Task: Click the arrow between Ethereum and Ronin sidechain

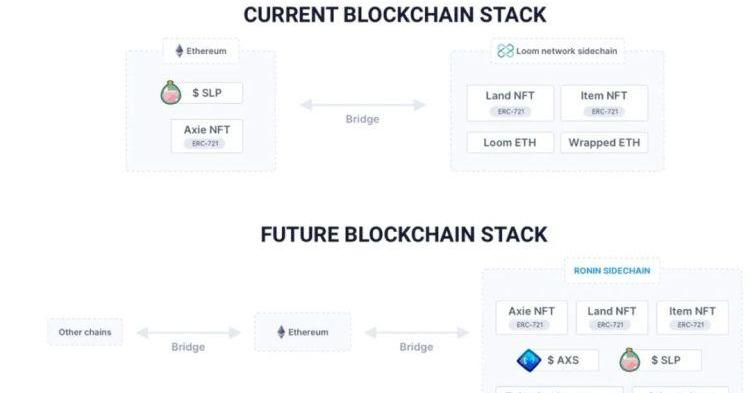Action: pyautogui.click(x=417, y=333)
